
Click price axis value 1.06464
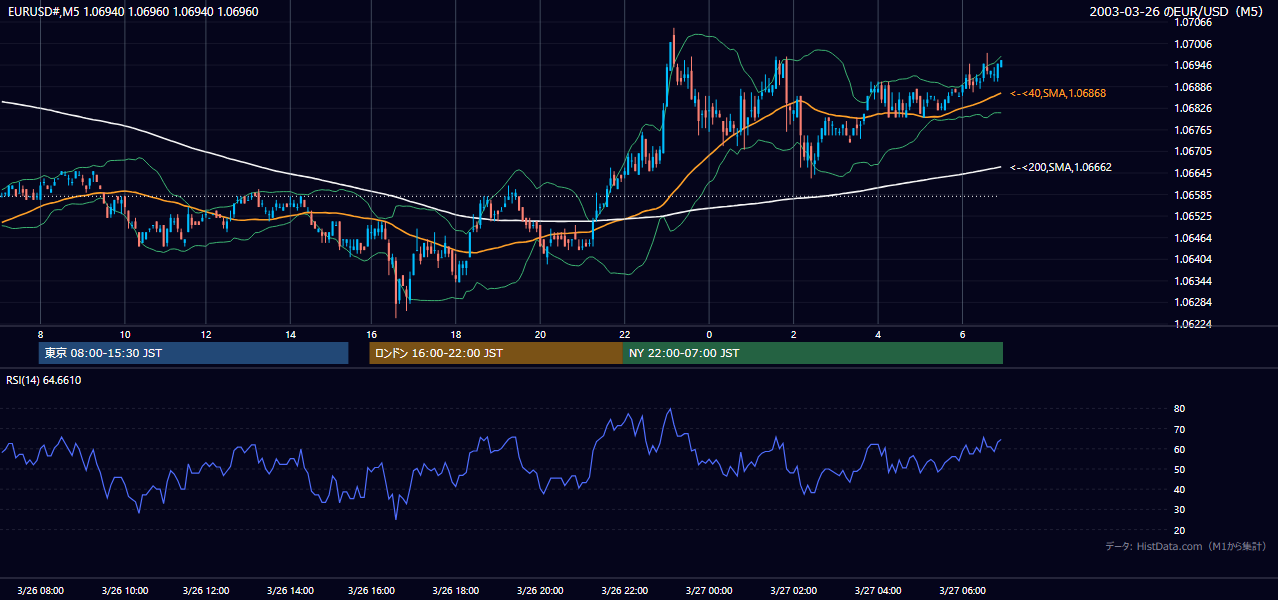point(1194,238)
